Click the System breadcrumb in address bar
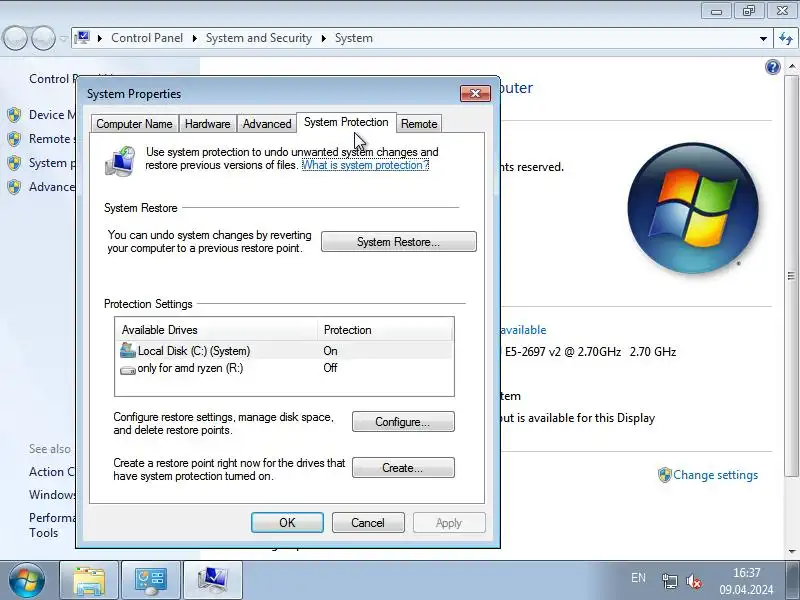The height and width of the screenshot is (600, 800). pos(354,38)
